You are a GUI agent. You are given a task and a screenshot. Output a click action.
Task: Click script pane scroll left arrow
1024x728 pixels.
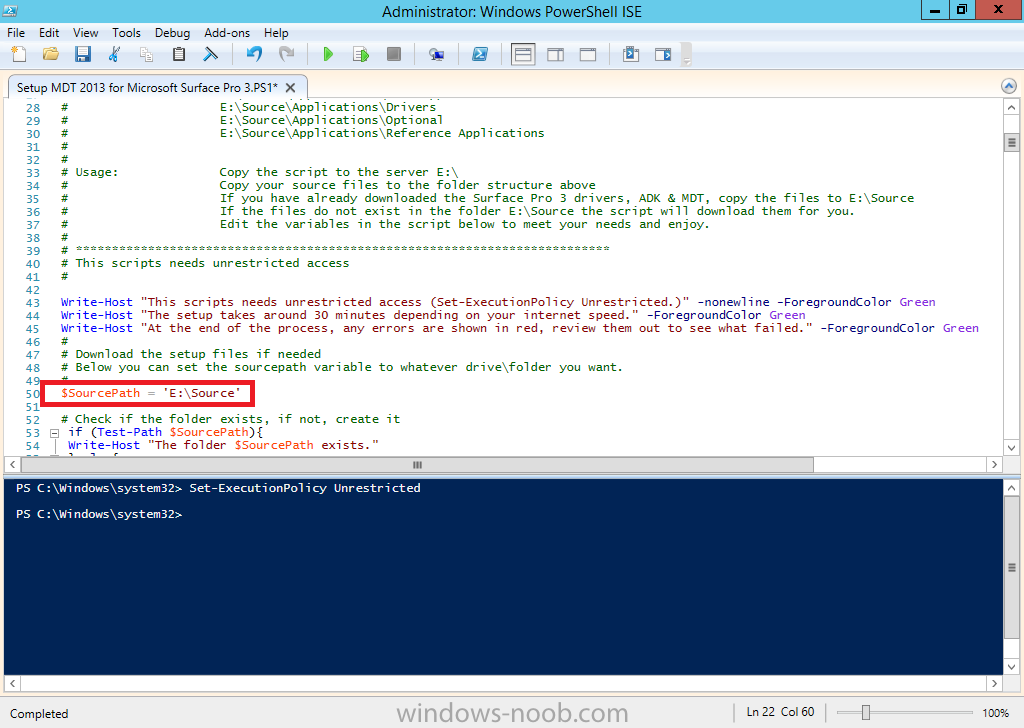(12, 465)
